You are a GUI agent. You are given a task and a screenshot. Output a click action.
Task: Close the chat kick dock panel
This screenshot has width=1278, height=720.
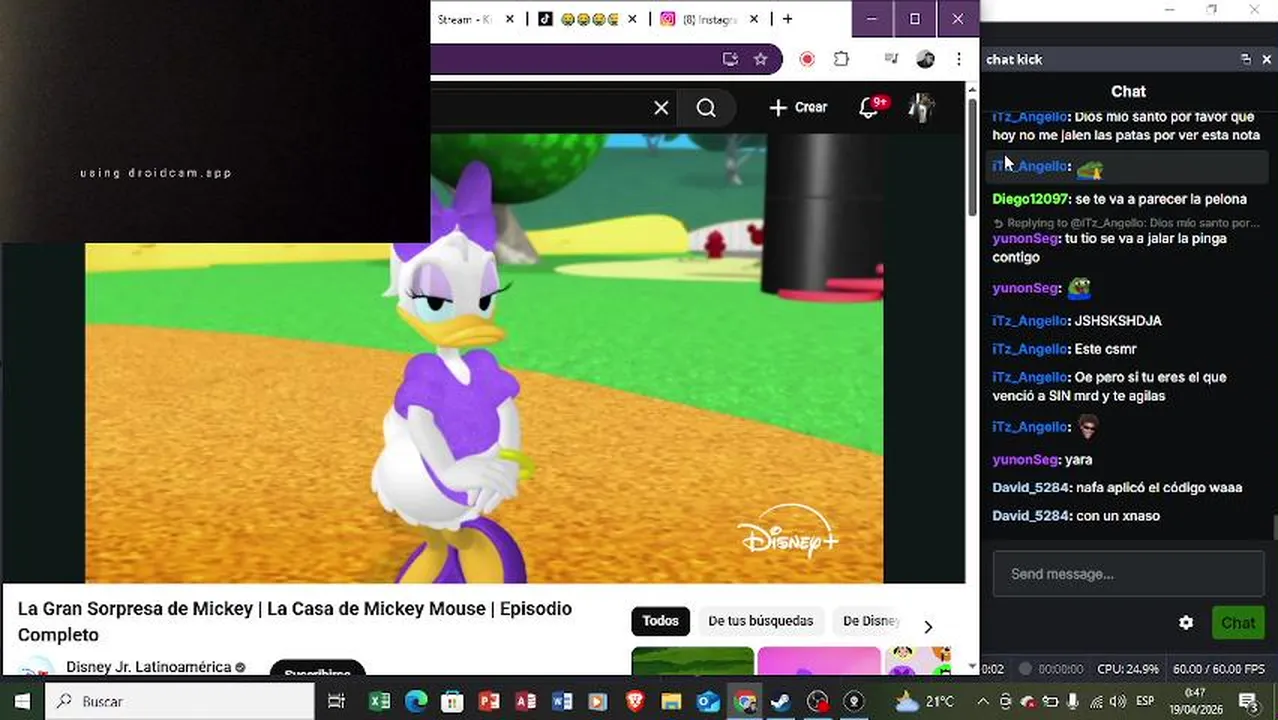pyautogui.click(x=1266, y=59)
